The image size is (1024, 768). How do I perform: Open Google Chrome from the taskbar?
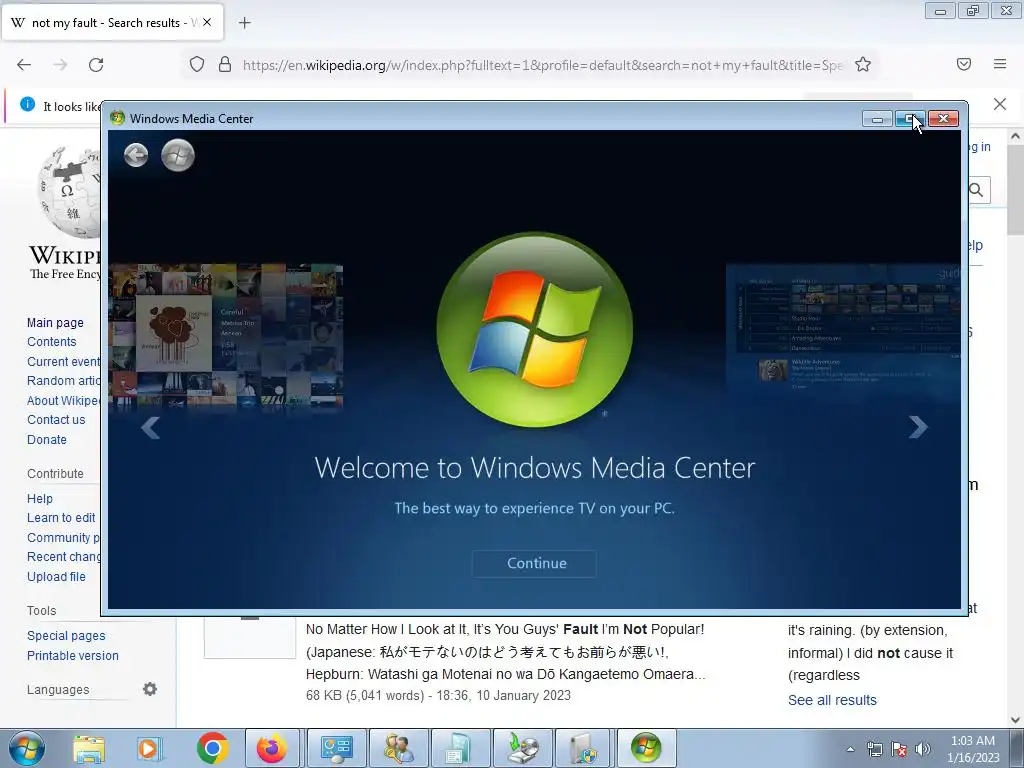coord(212,748)
